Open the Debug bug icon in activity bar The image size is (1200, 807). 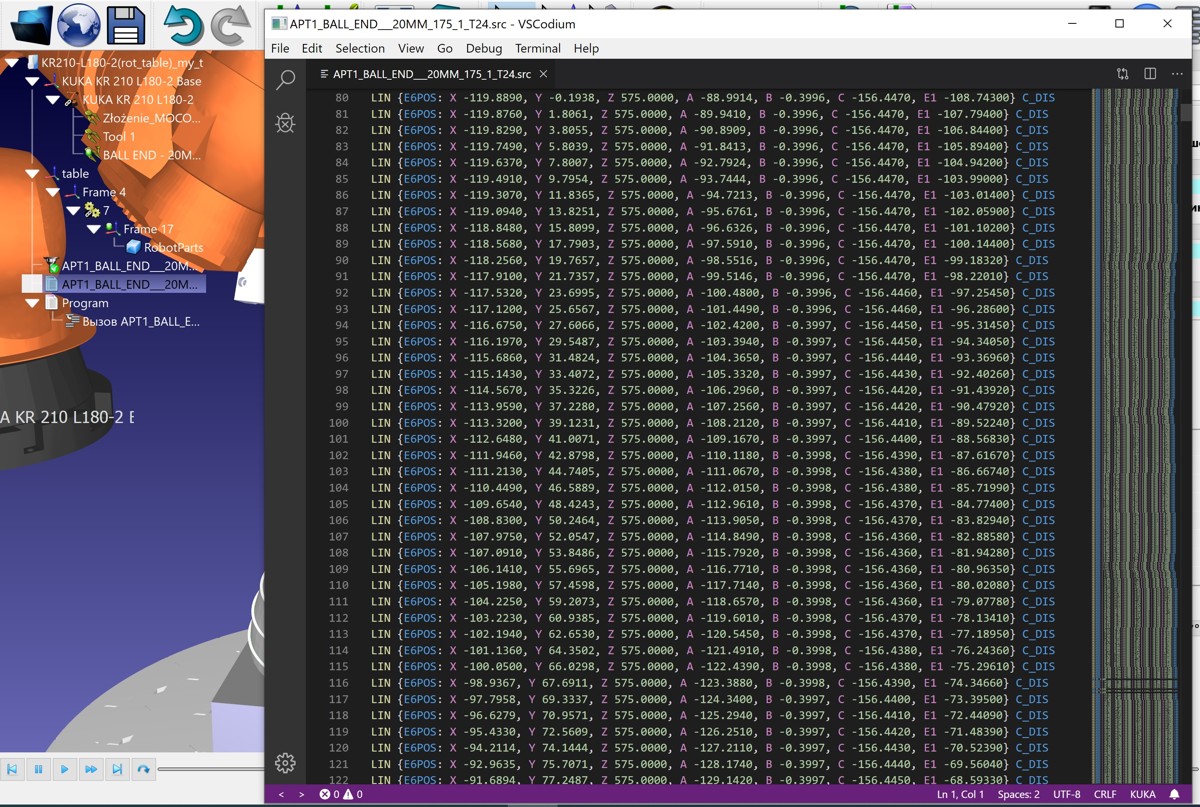(286, 123)
